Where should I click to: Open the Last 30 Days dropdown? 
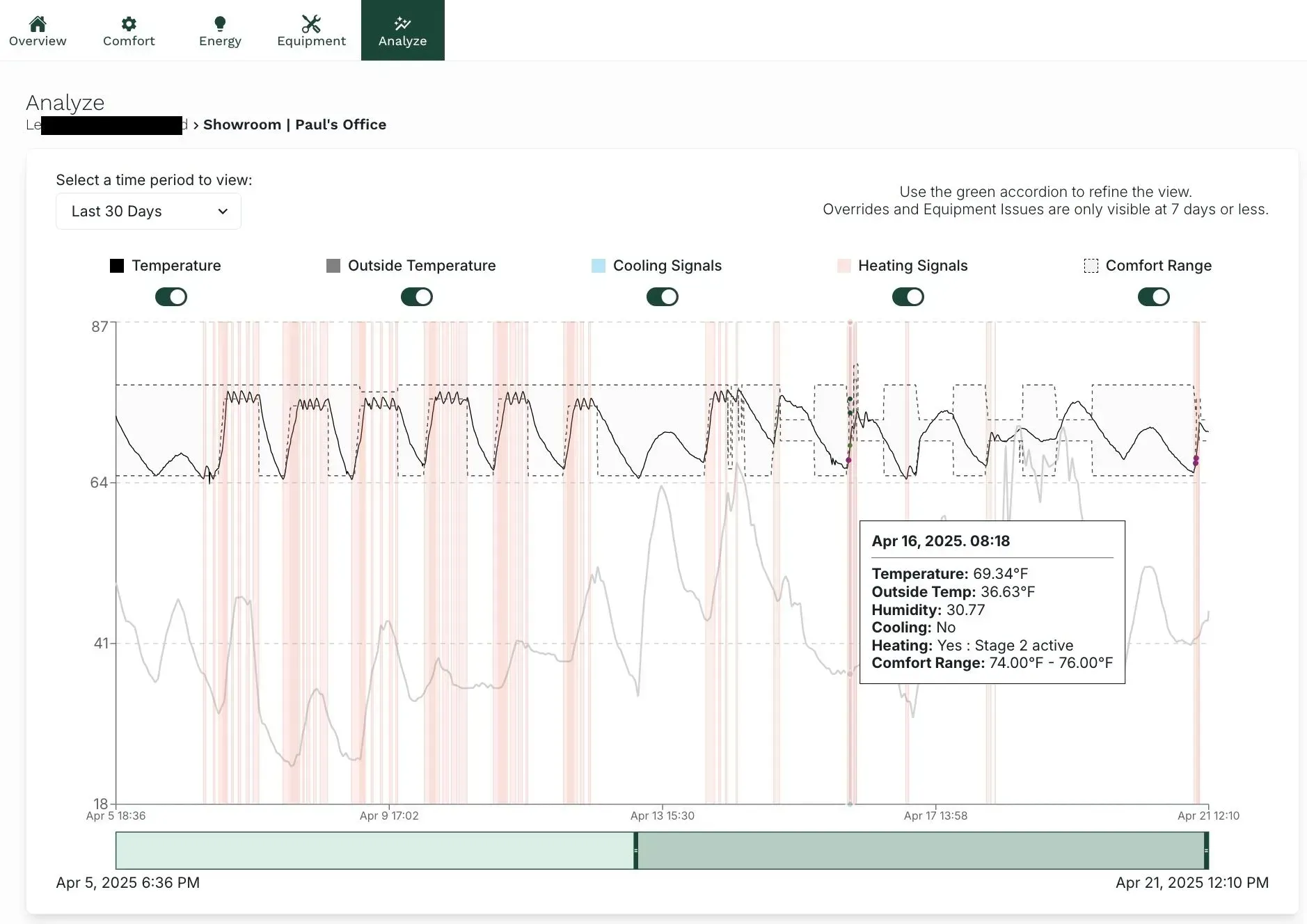148,212
